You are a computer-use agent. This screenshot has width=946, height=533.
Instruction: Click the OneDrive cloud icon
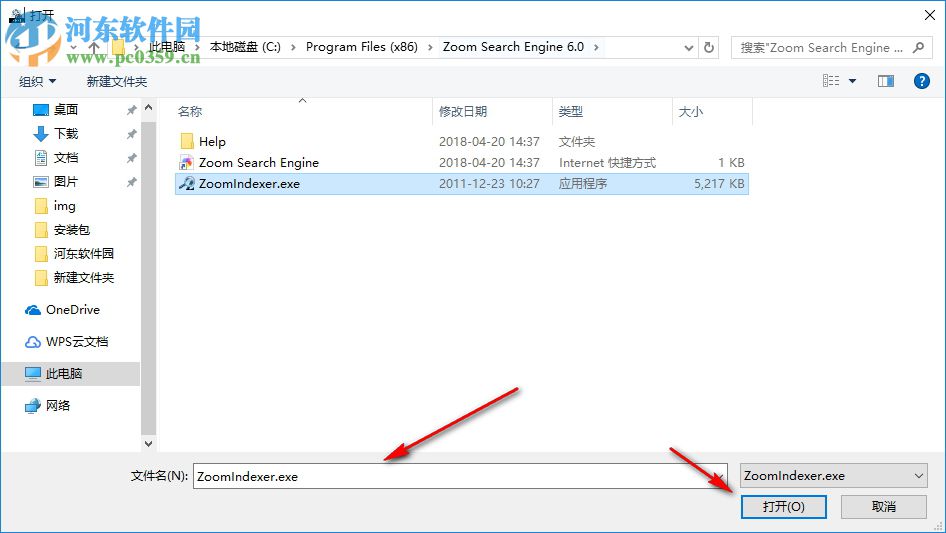tap(33, 310)
